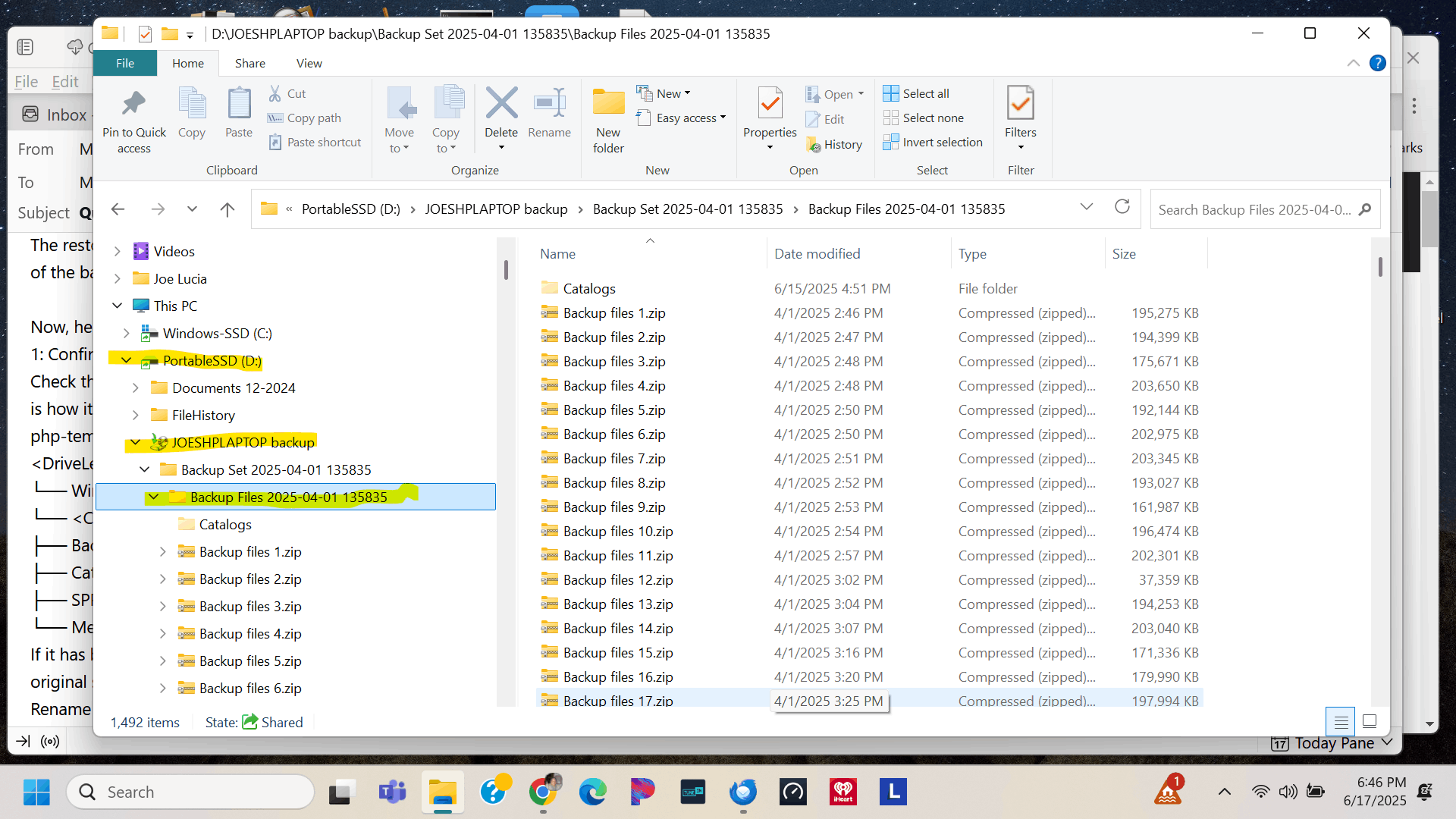
Task: Open the Share ribbon tab
Action: tap(250, 63)
